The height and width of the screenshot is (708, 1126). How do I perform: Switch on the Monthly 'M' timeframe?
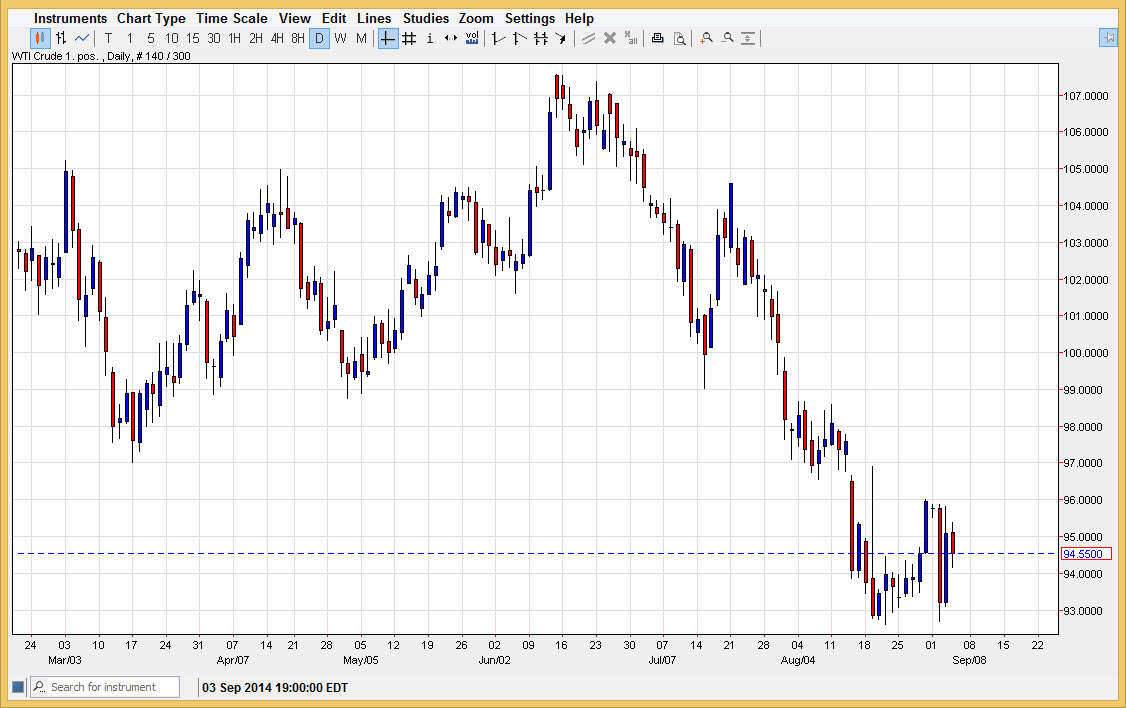[x=361, y=38]
